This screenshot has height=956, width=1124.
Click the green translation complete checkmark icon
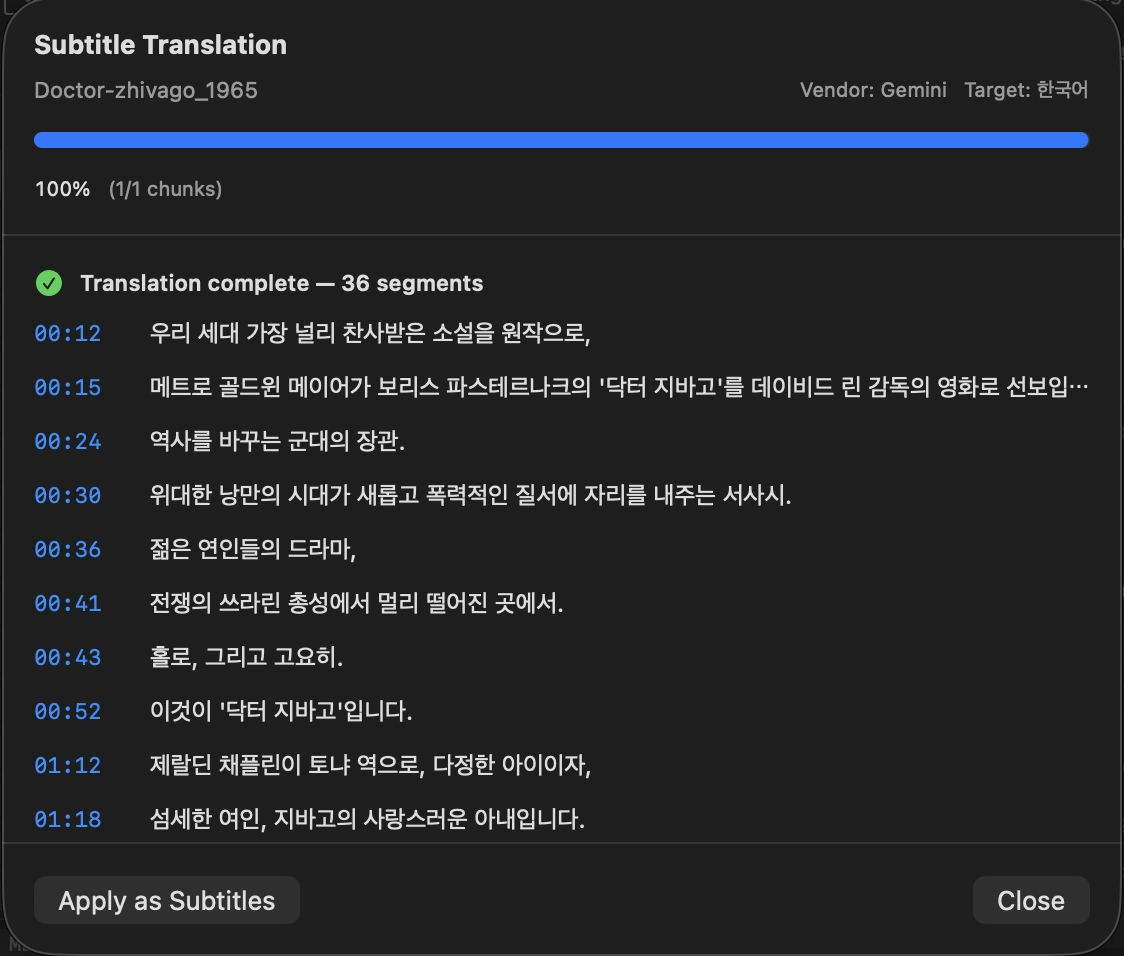[49, 283]
